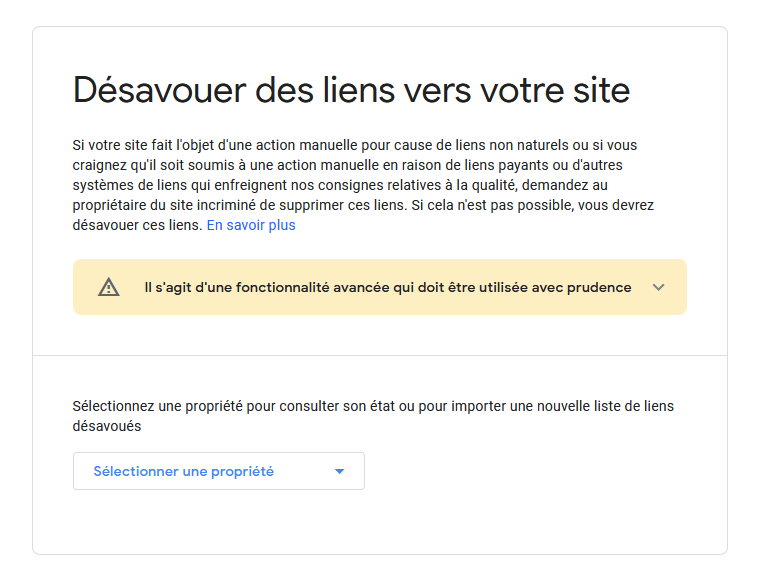Image resolution: width=760 pixels, height=587 pixels.
Task: Click the 'Désavouer des liens vers votre site' heading
Action: [x=351, y=90]
